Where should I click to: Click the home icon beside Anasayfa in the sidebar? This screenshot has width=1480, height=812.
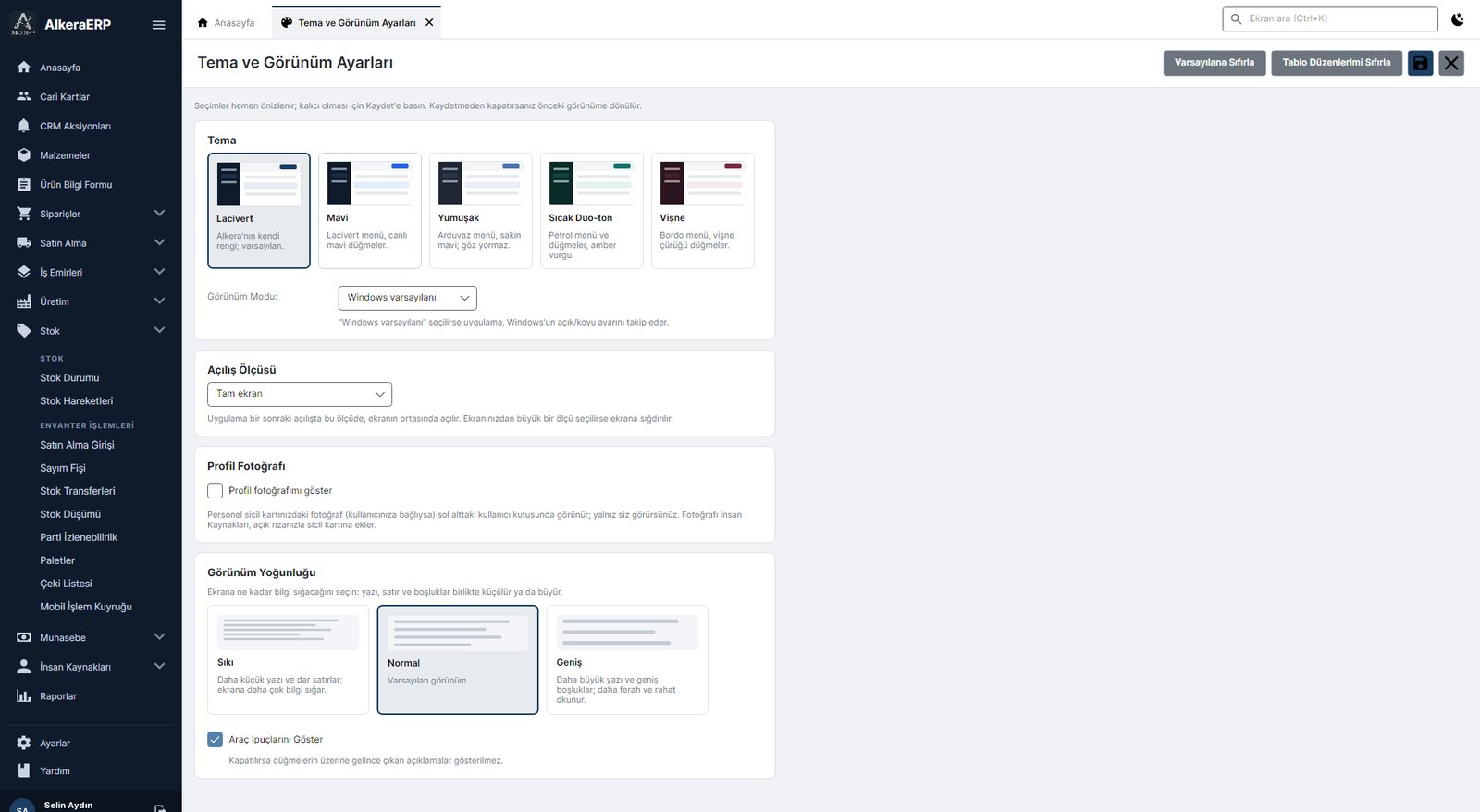(x=24, y=68)
